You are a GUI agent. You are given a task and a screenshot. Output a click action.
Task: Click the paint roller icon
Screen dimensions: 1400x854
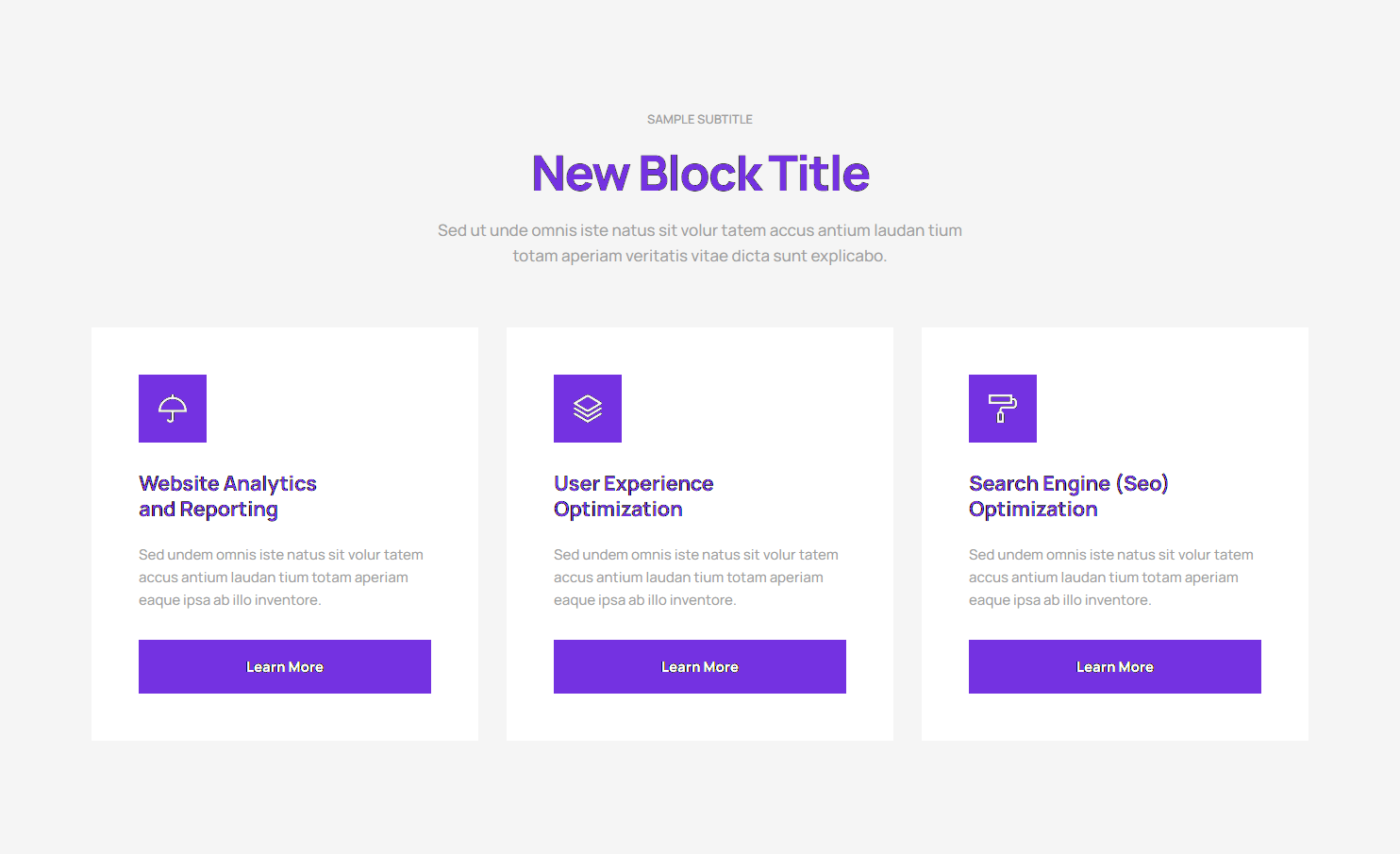pyautogui.click(x=1003, y=409)
